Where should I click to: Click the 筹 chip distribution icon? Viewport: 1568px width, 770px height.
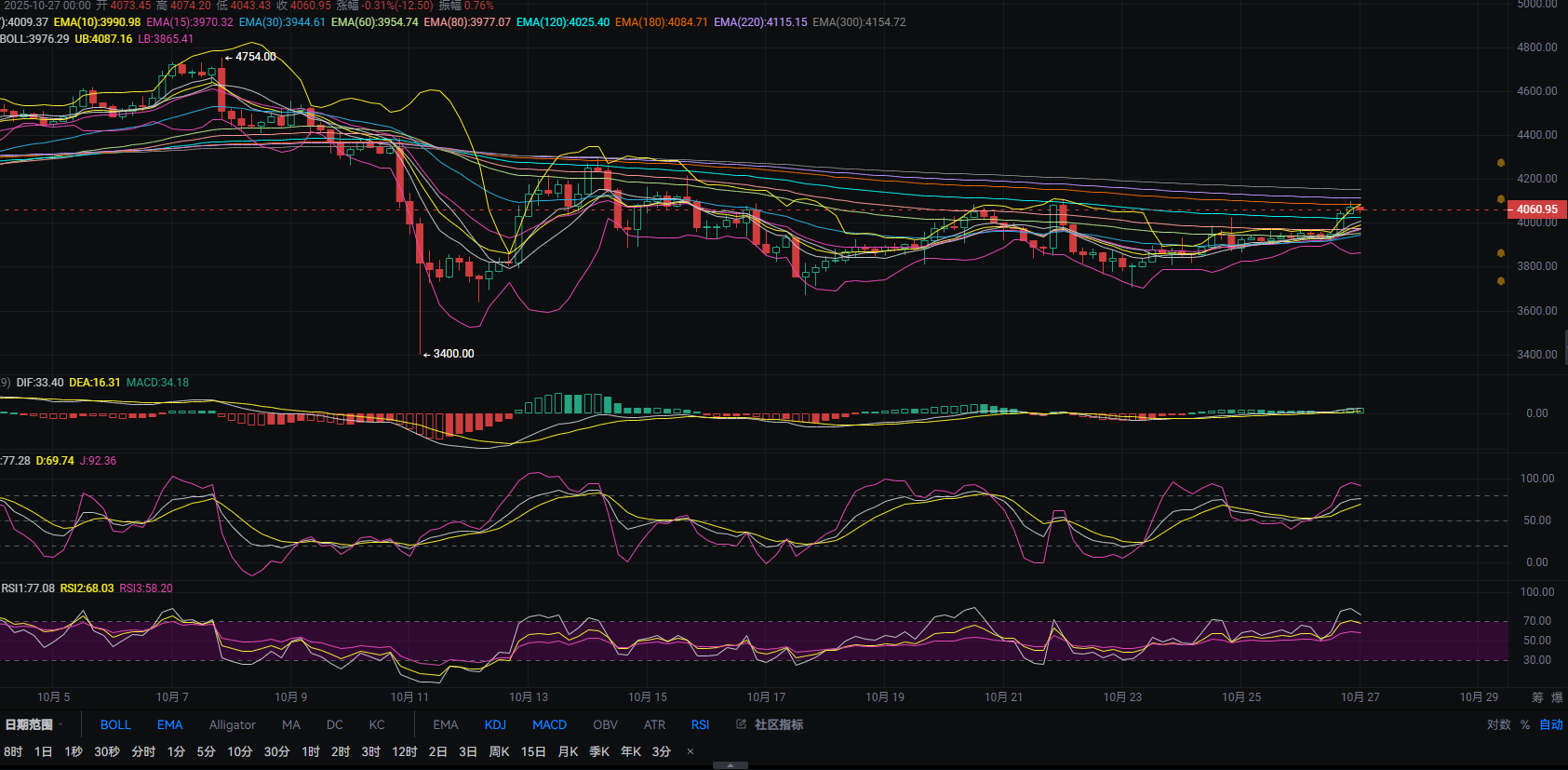[1537, 697]
